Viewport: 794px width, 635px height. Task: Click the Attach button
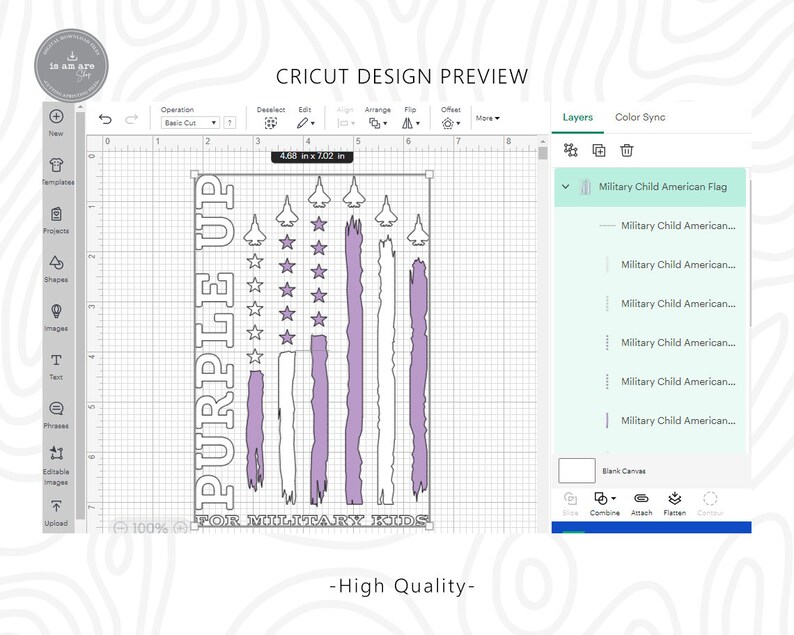click(x=641, y=504)
